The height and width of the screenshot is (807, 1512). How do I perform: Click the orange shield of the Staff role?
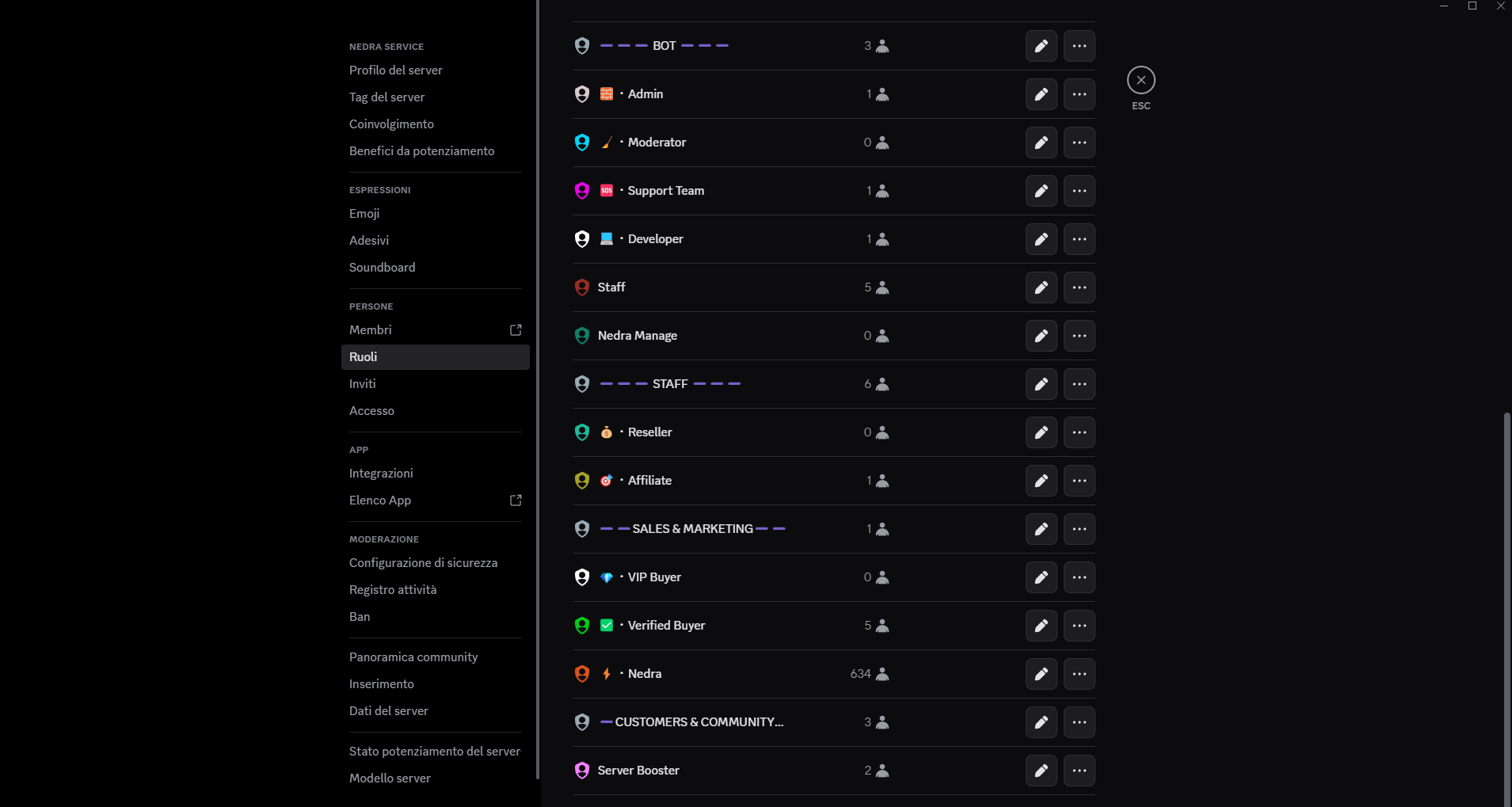click(x=582, y=287)
